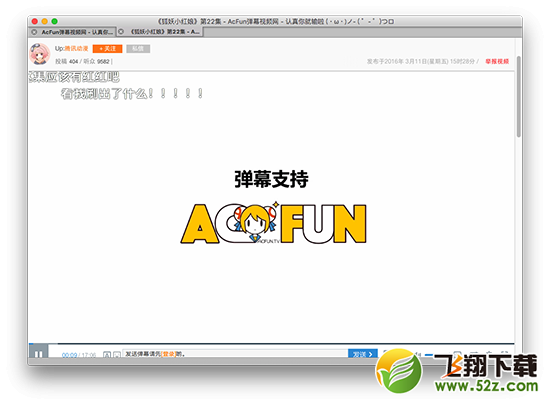Send danmaku with blue 发送 button
550x405 pixels.
pos(363,353)
